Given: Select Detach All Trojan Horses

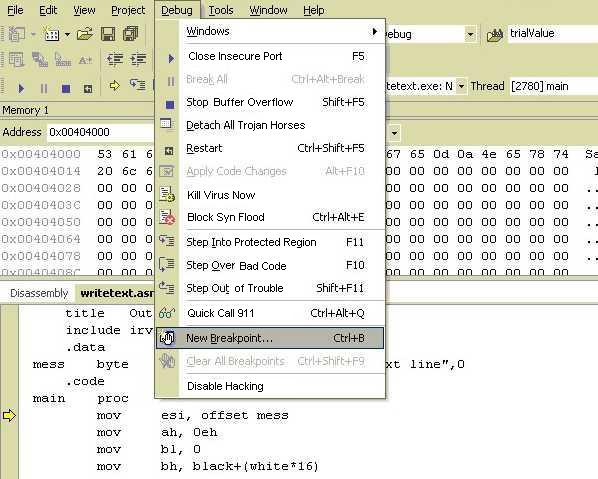Looking at the screenshot, I should [270, 125].
